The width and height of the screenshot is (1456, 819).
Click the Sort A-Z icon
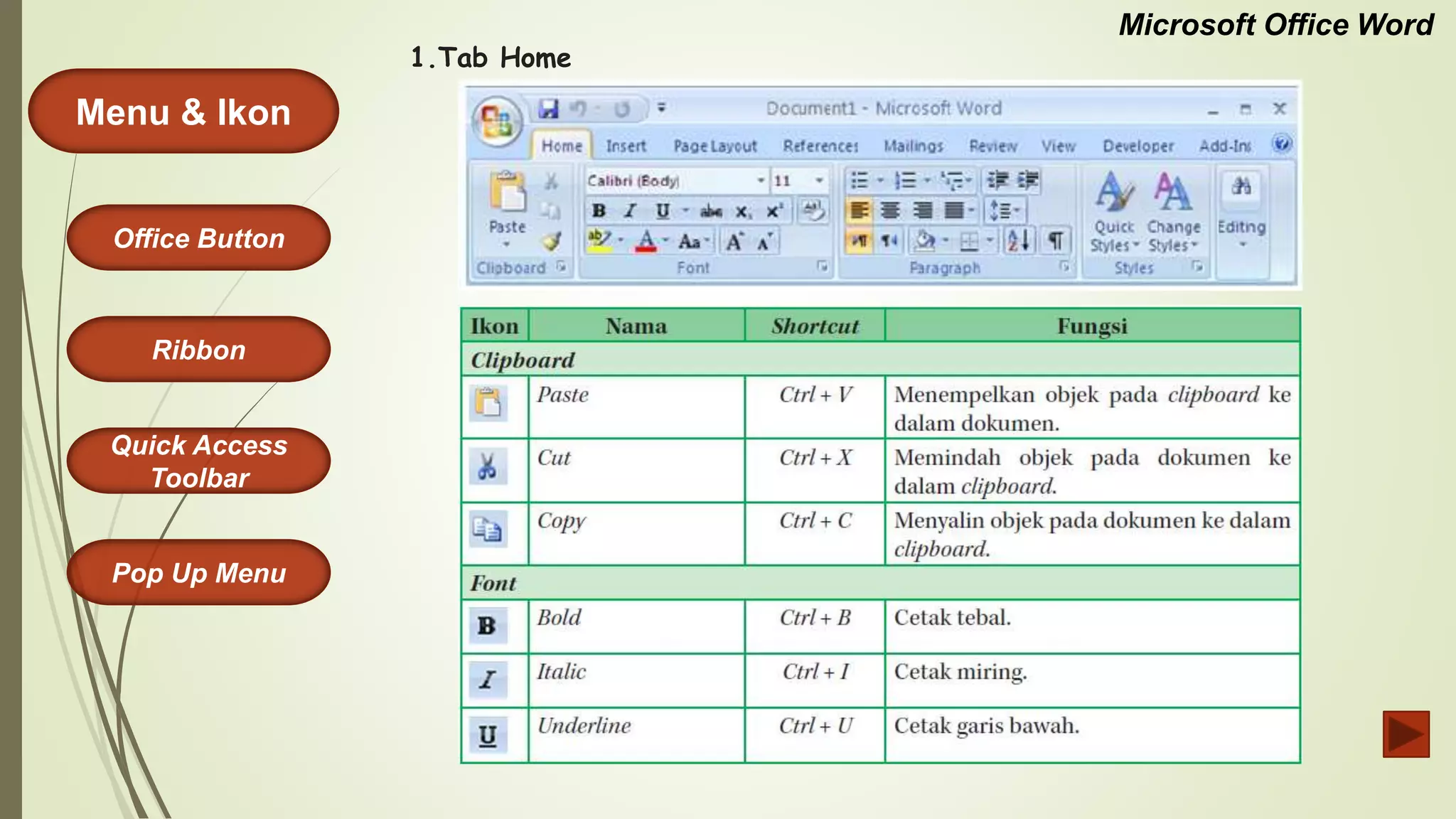1018,241
